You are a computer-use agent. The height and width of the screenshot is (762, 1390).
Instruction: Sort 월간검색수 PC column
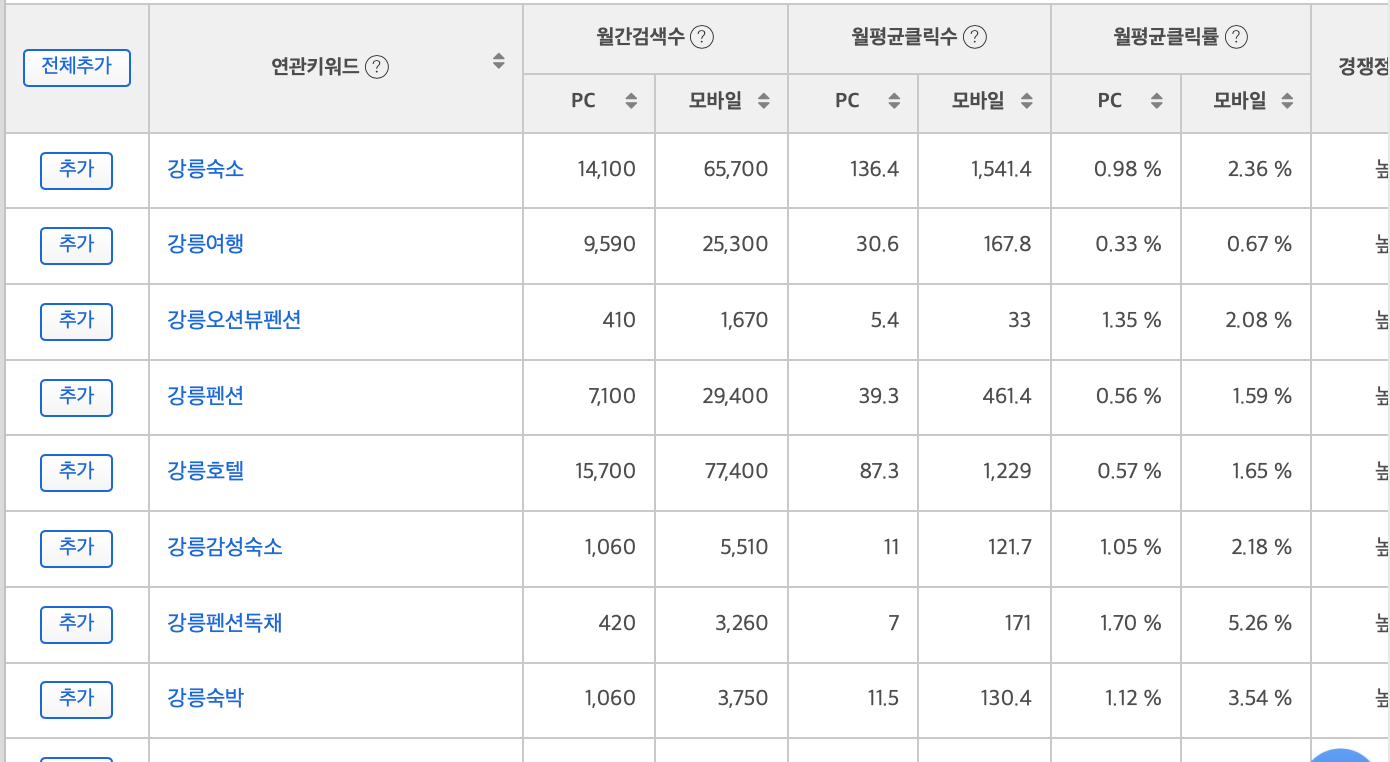631,101
